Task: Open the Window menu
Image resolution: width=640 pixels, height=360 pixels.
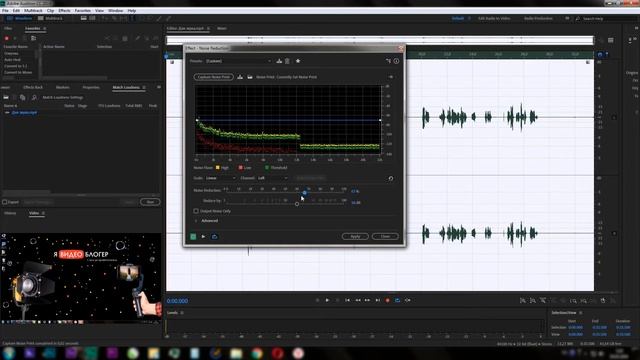Action: 116,11
